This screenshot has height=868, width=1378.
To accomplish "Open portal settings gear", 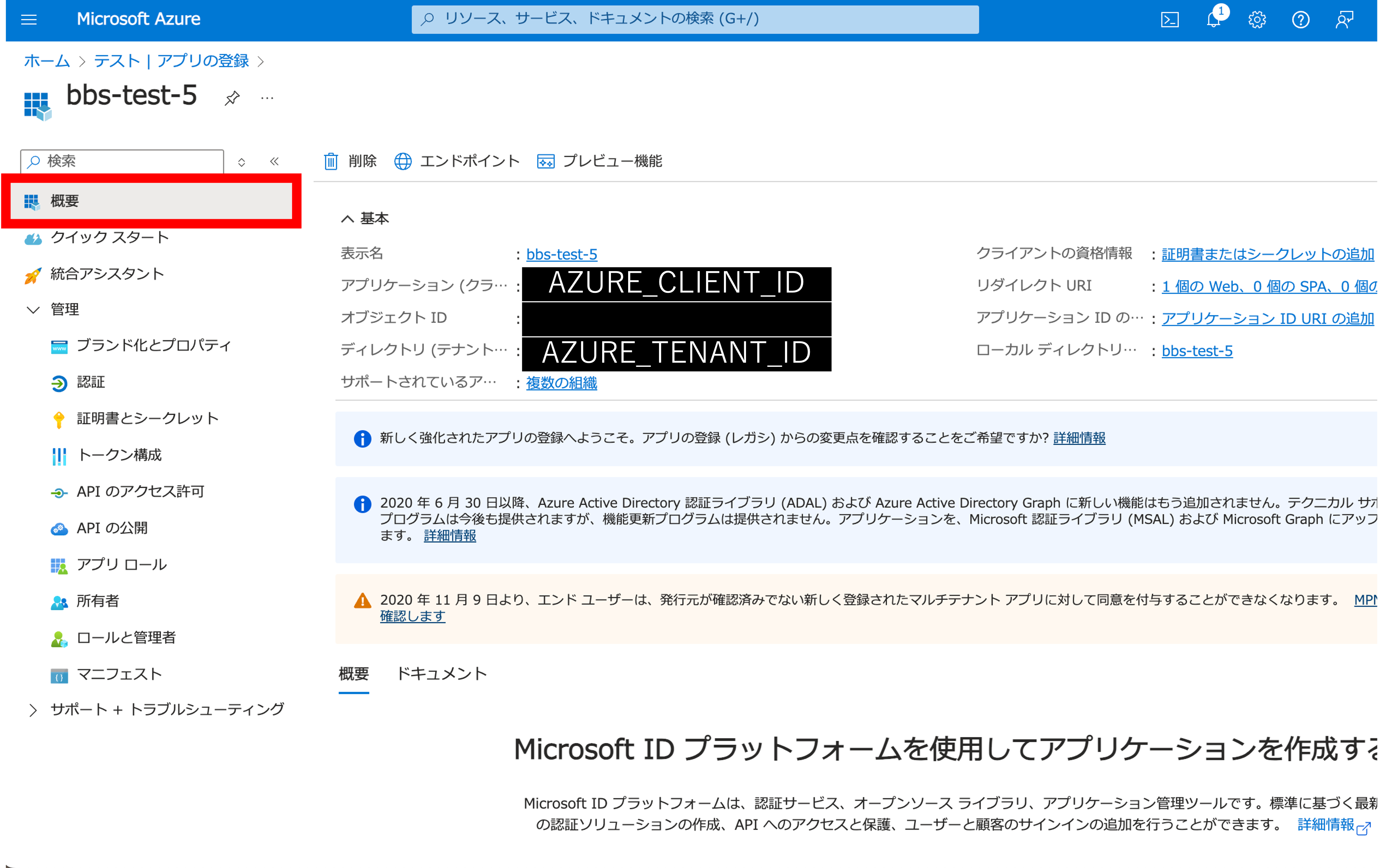I will 1257,20.
